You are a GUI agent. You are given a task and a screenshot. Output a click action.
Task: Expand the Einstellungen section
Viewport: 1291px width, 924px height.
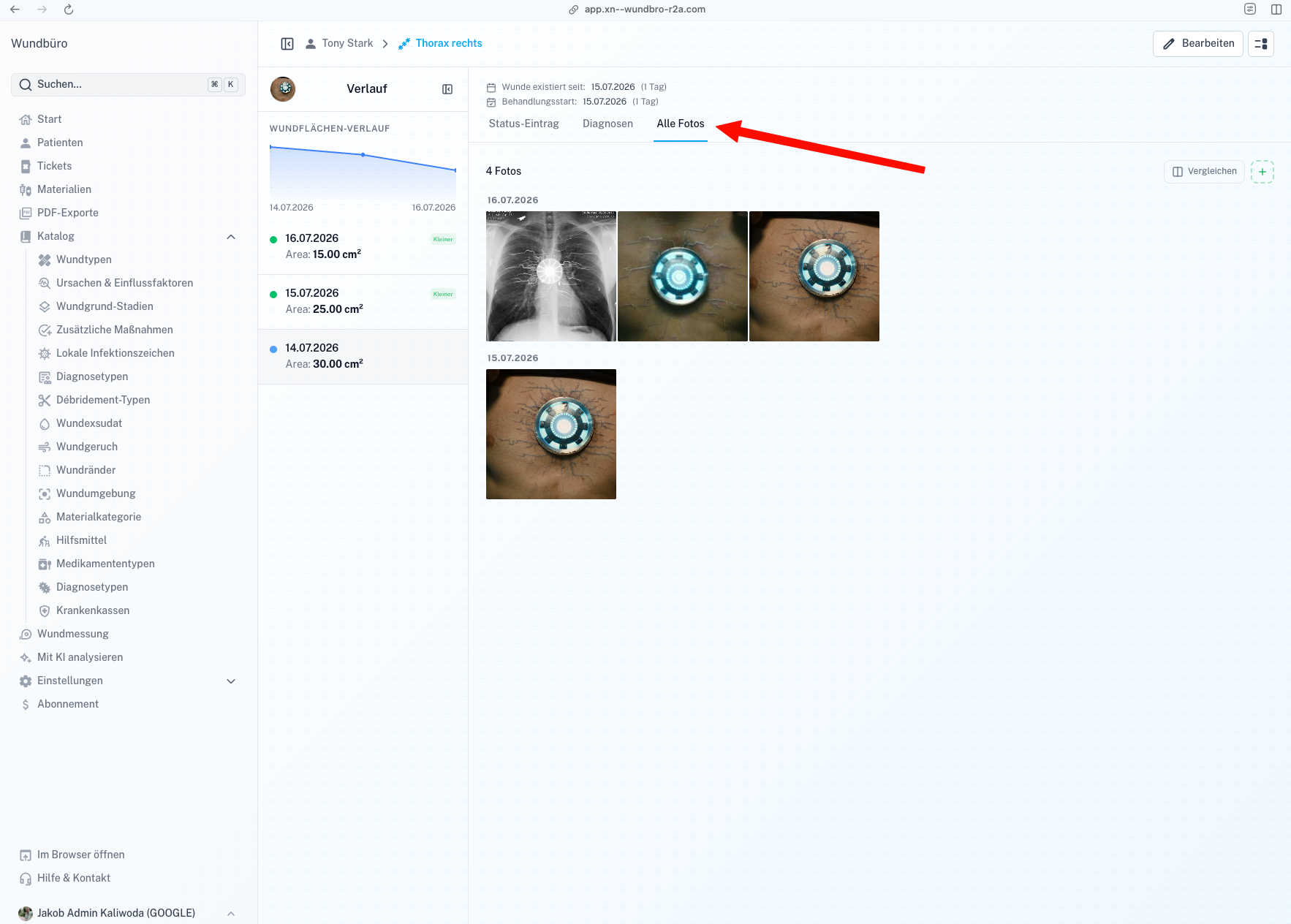tap(231, 681)
